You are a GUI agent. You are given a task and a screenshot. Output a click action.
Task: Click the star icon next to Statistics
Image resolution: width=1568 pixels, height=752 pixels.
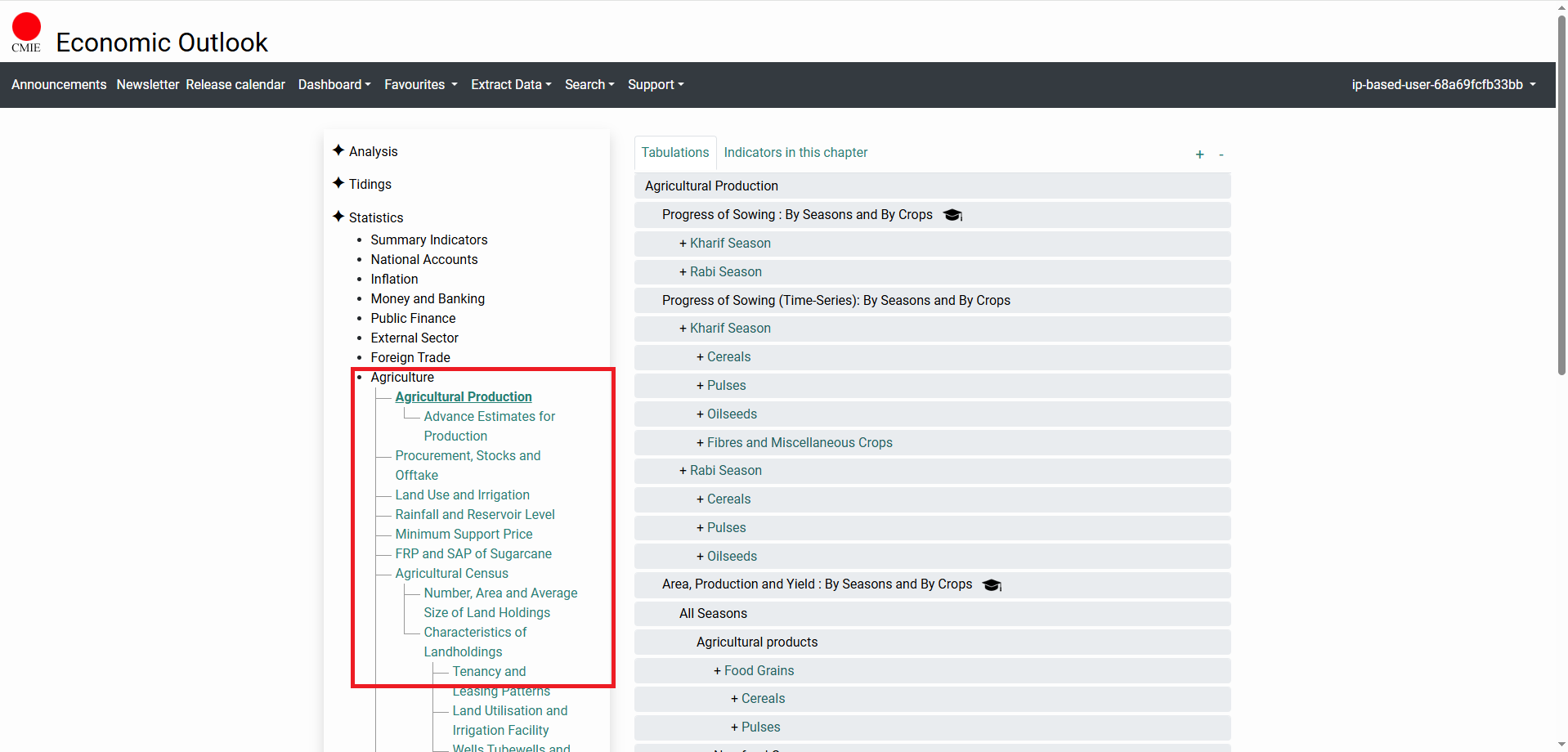tap(338, 217)
